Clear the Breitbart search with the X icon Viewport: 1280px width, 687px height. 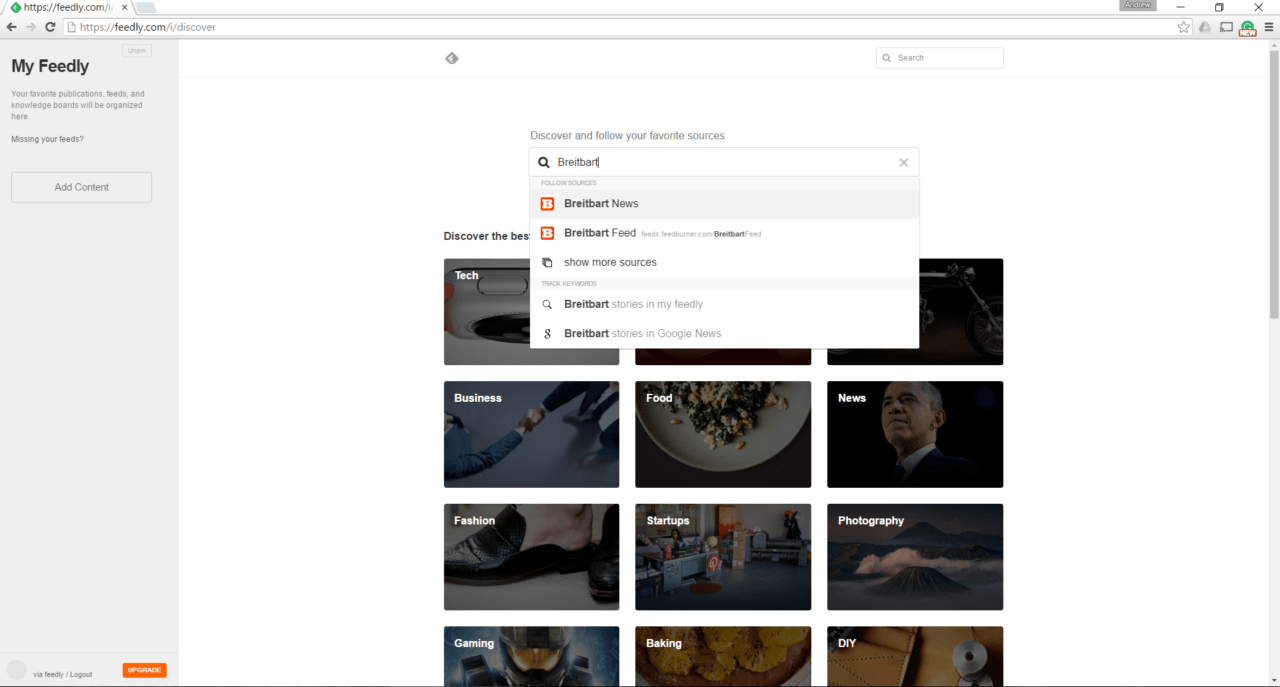coord(904,162)
